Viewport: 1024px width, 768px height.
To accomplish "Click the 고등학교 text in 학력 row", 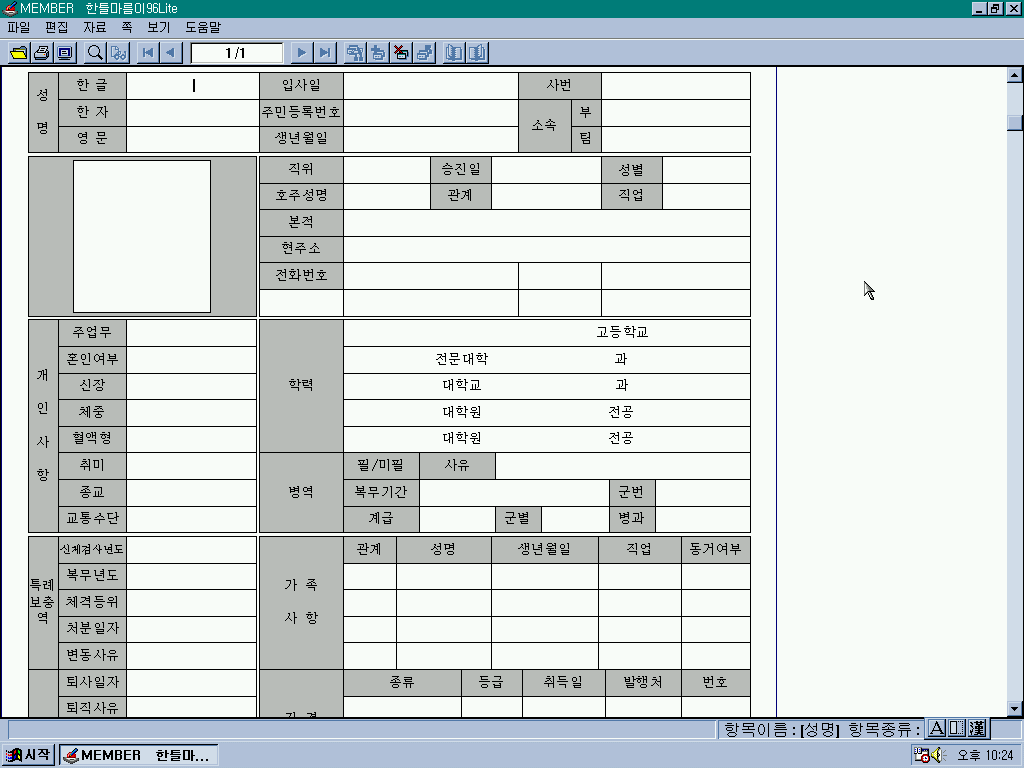I will pyautogui.click(x=622, y=332).
